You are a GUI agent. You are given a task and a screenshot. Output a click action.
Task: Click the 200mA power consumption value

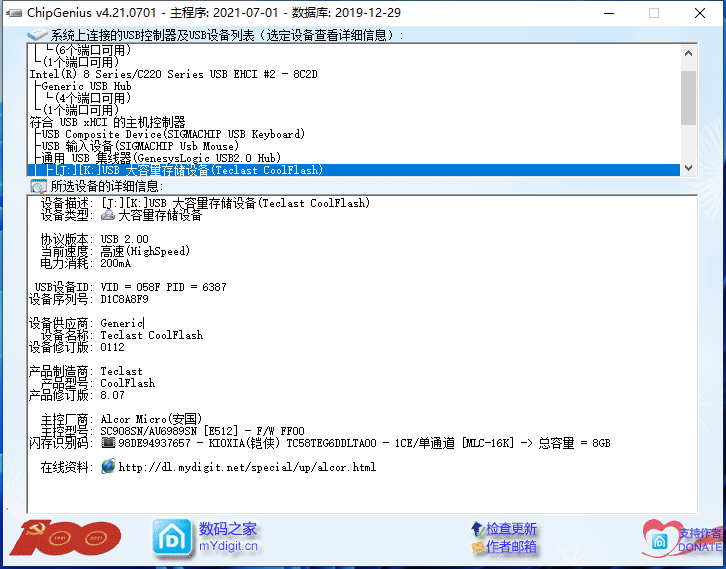[116, 263]
